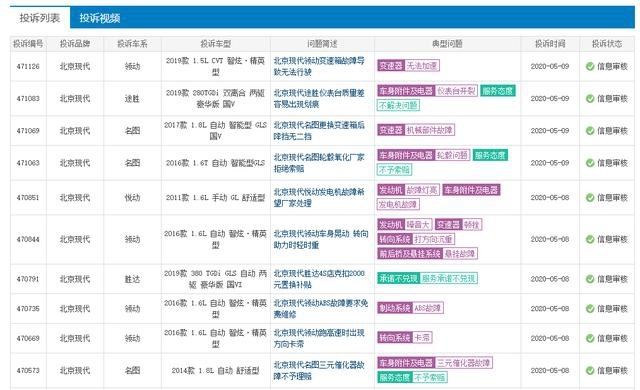Viewport: 640px width, 390px height.
Task: Click 承诺不兑现 服务承诺不兑现 tag
Action: 427,279
